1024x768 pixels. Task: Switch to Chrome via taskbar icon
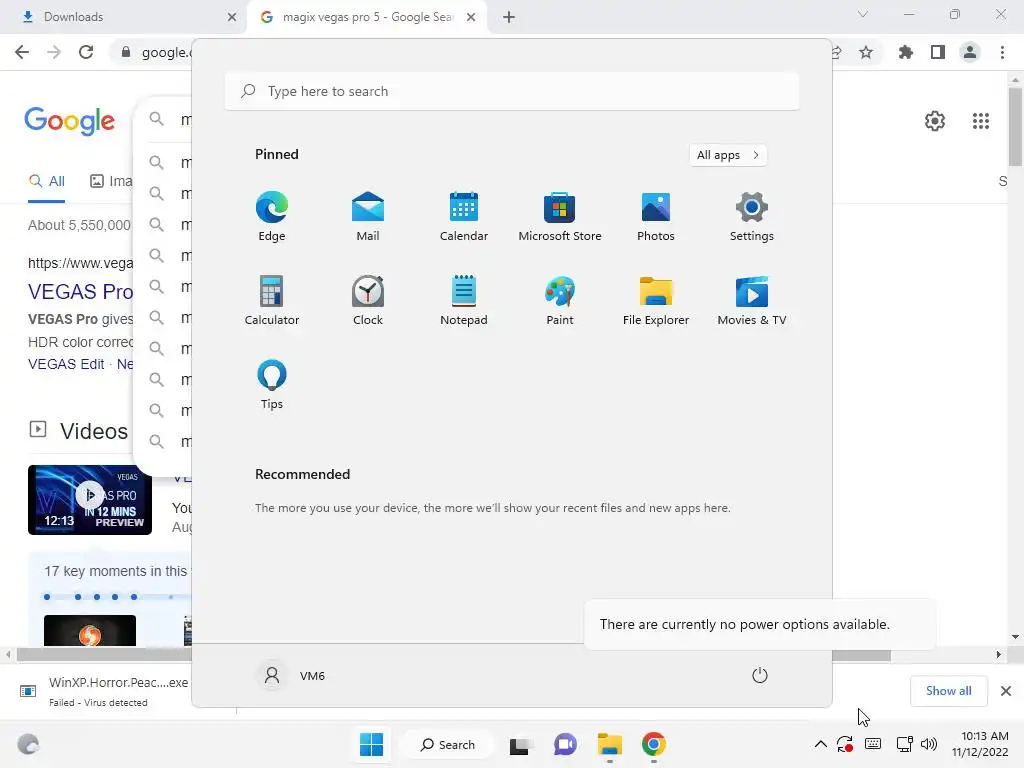(654, 744)
